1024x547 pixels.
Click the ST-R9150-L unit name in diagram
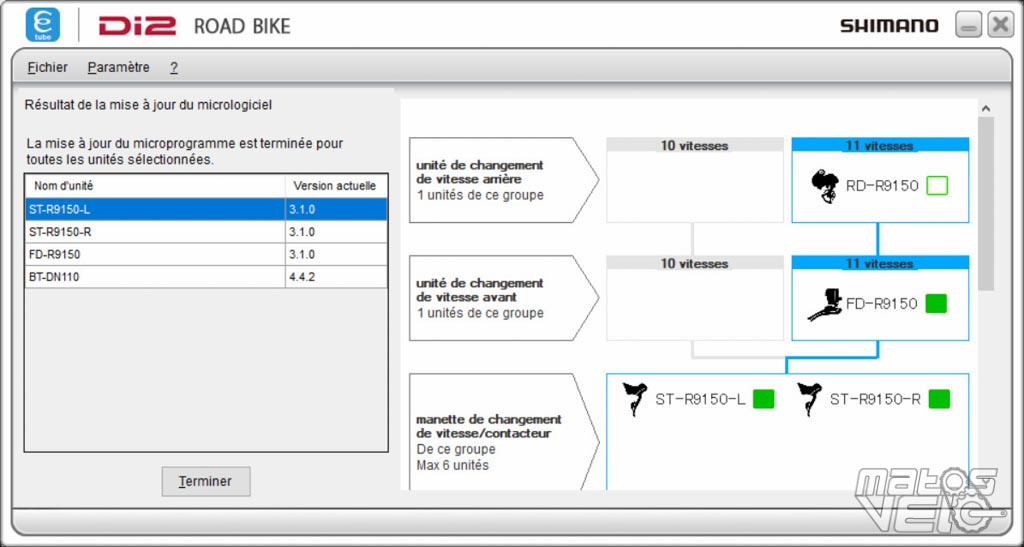[700, 399]
